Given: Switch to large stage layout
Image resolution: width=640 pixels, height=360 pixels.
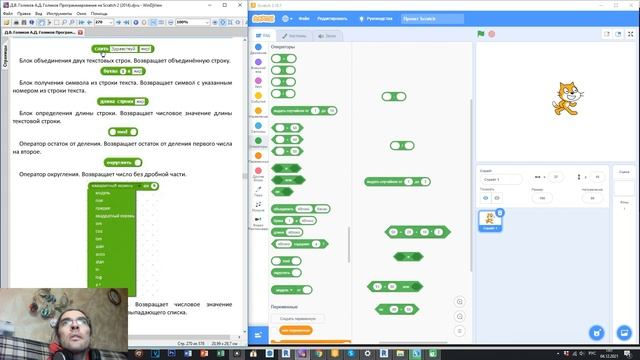Looking at the screenshot, I should point(618,34).
